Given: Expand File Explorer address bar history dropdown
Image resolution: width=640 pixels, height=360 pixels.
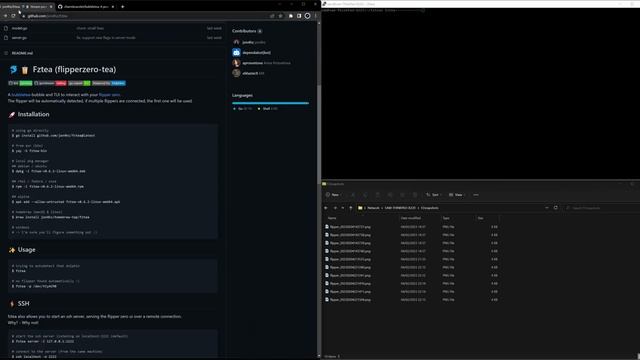Looking at the screenshot, I should point(547,208).
